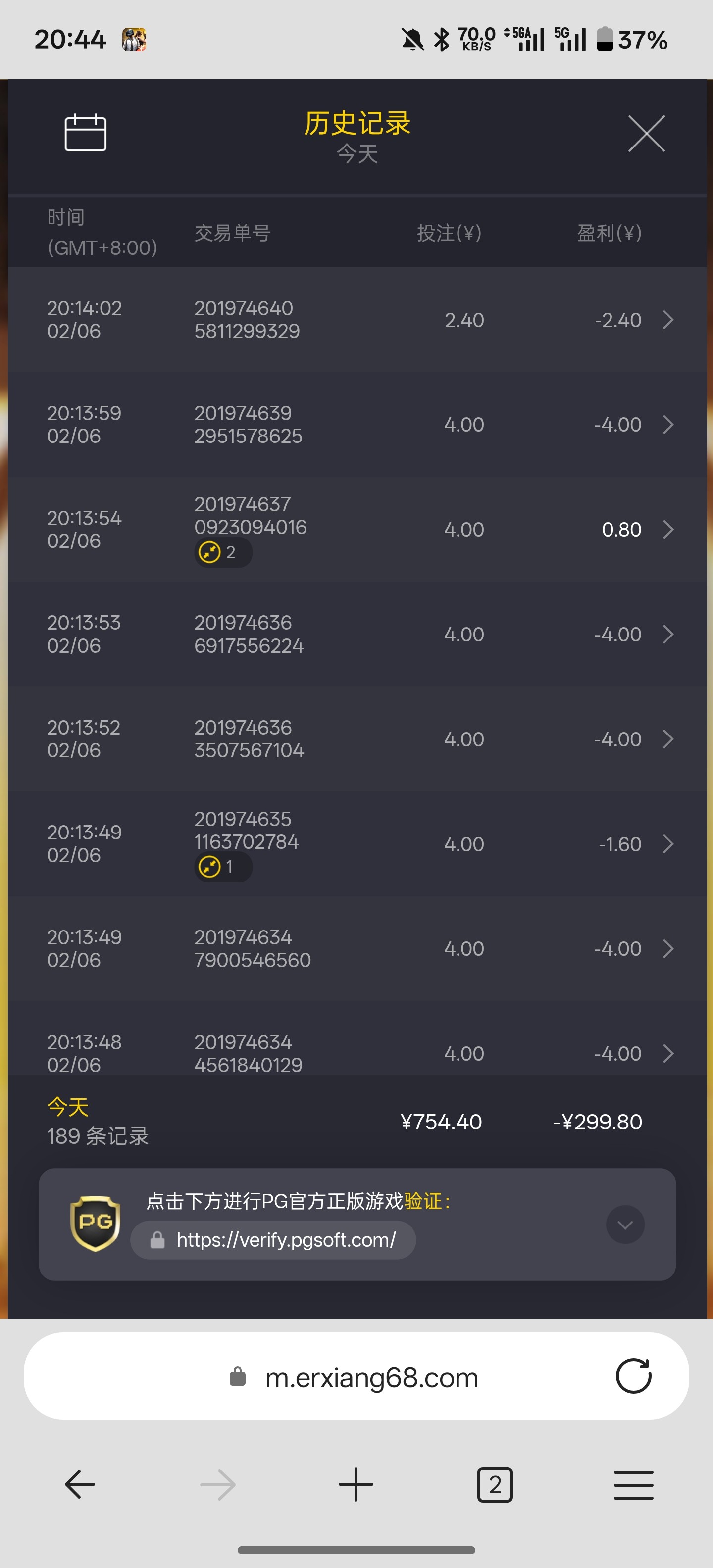Image resolution: width=713 pixels, height=1568 pixels.
Task: Expand the 20:13:49 record with -1.60 profit
Action: [668, 844]
